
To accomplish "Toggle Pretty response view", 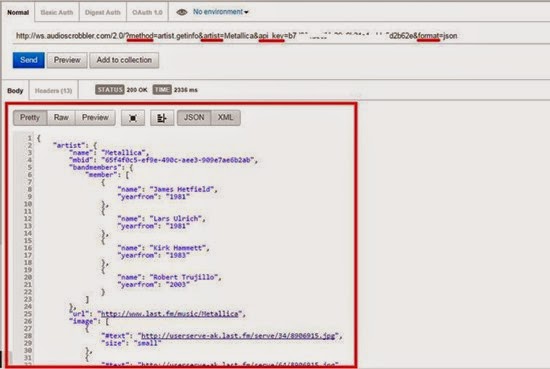I will (x=30, y=118).
